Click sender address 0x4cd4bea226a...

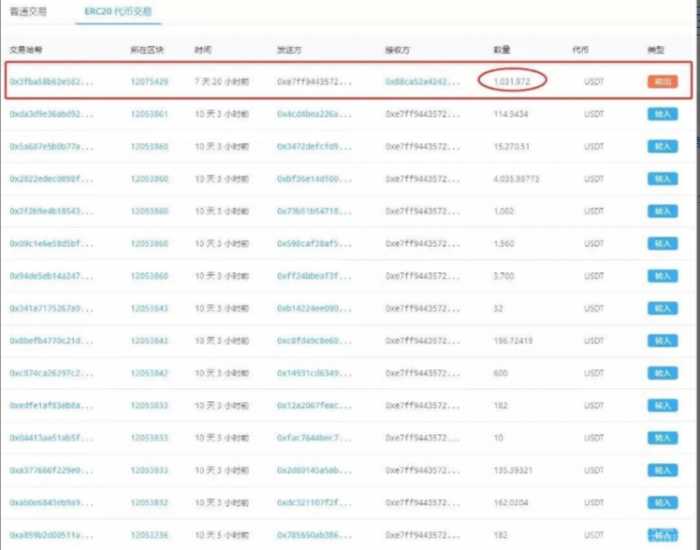click(314, 114)
